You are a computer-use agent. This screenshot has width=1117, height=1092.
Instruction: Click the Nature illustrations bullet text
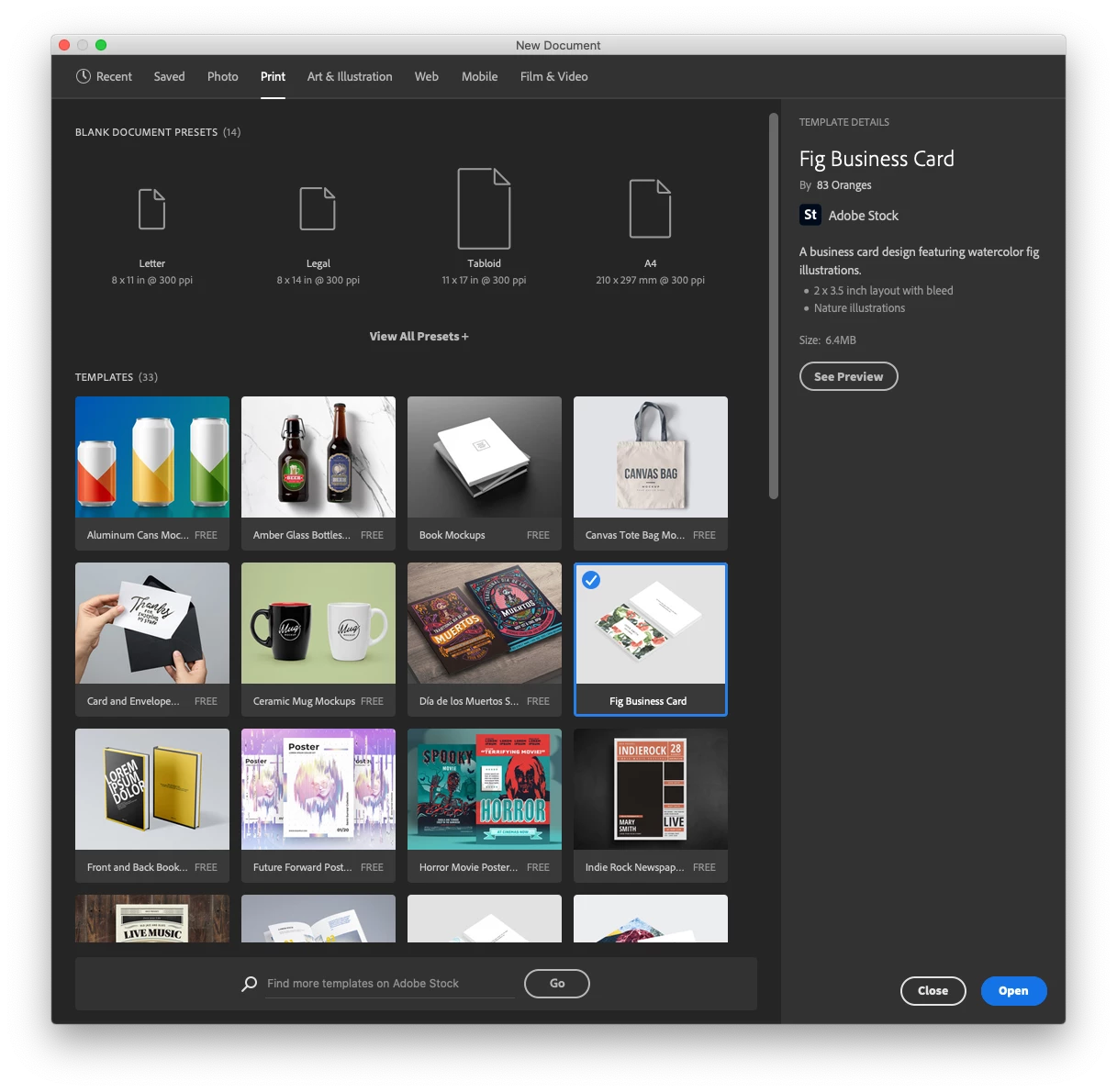tap(859, 308)
